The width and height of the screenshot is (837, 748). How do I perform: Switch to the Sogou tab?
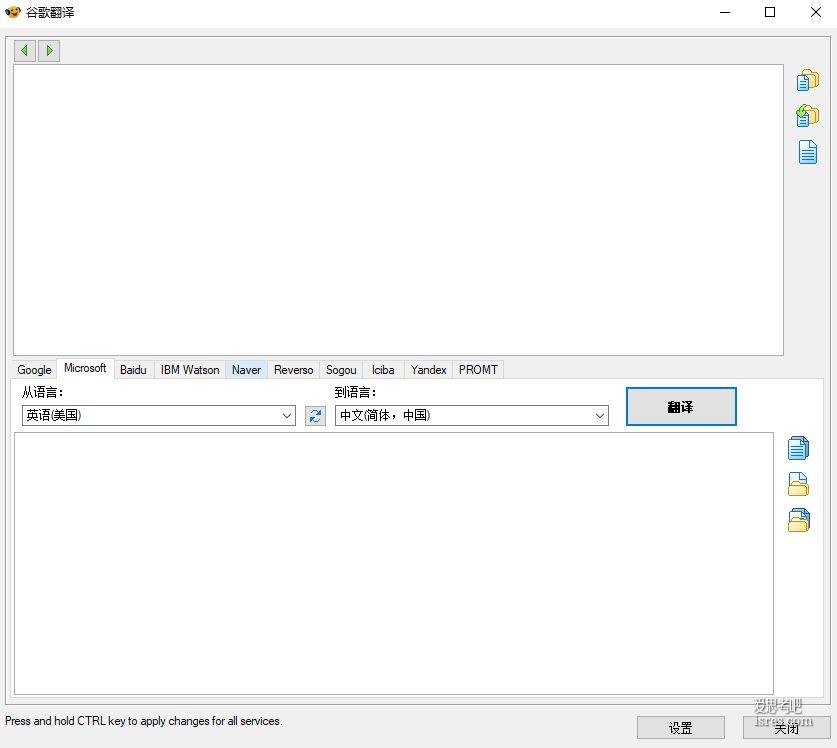[341, 369]
